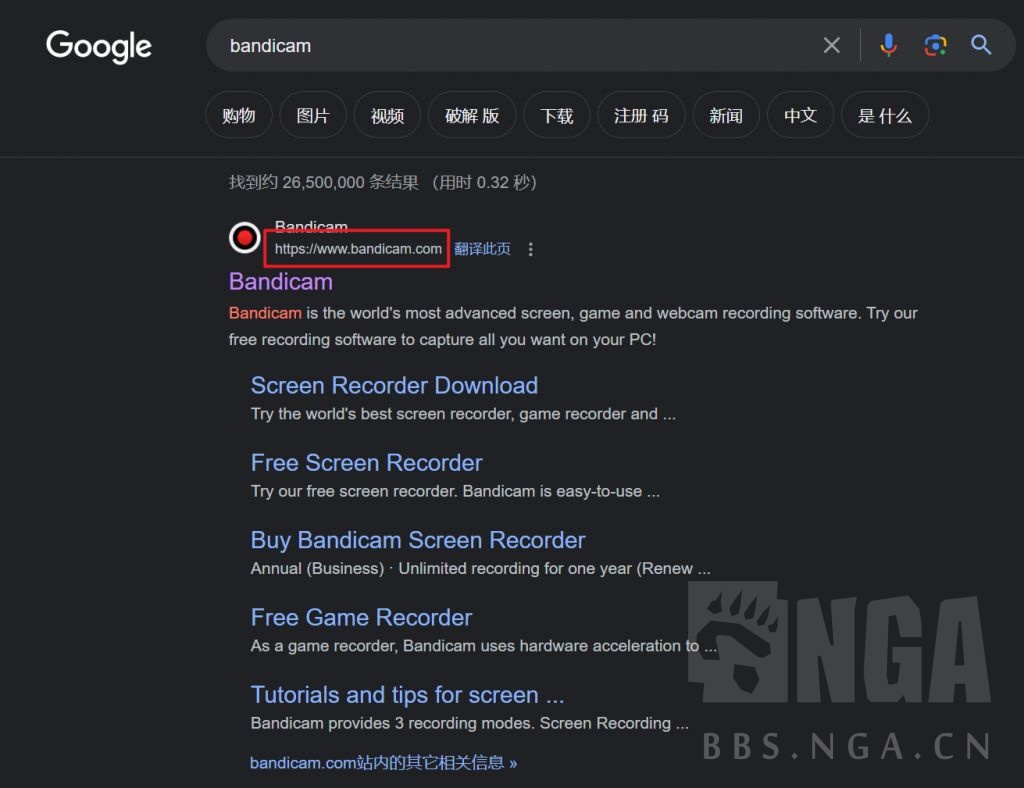Click the snippet "As a game recorder, Bandicam uses"
The width and height of the screenshot is (1024, 788).
(484, 646)
